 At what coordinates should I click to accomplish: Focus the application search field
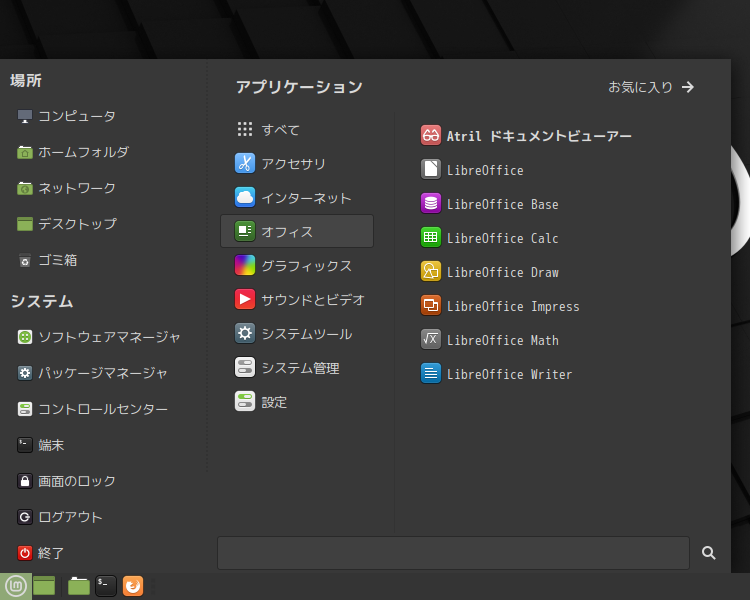[453, 553]
